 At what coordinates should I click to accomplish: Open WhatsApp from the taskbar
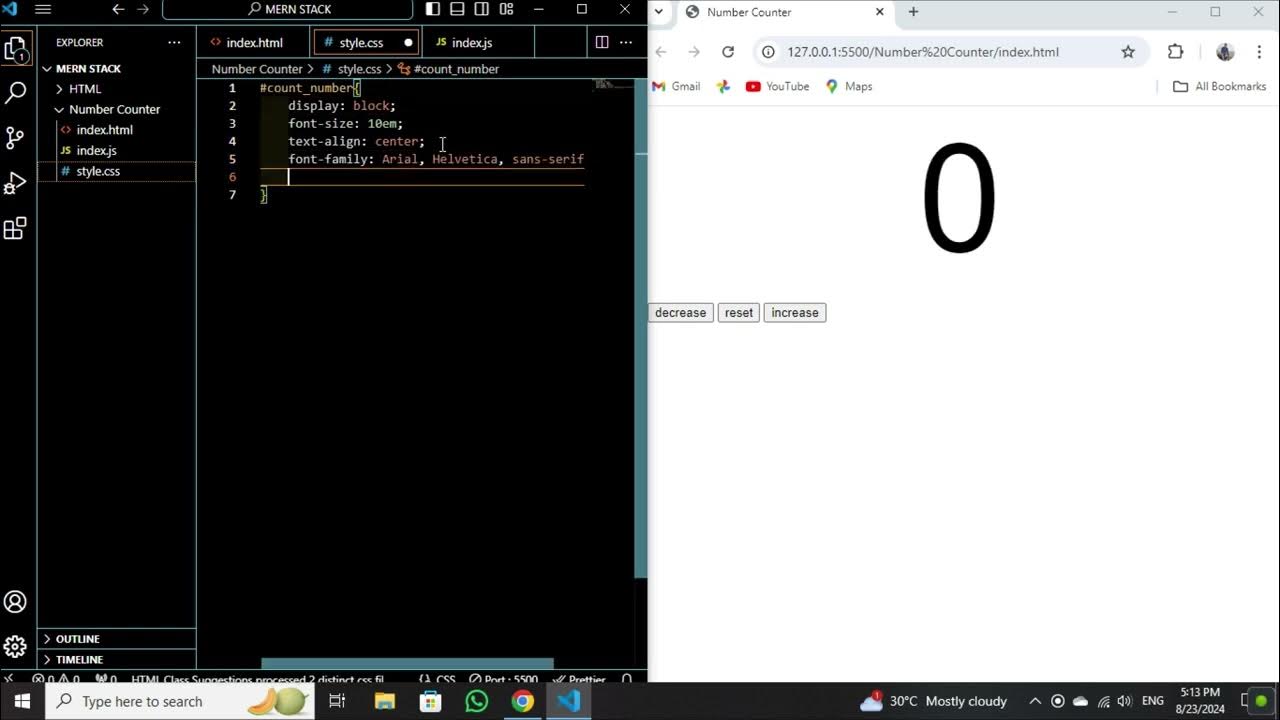tap(477, 701)
